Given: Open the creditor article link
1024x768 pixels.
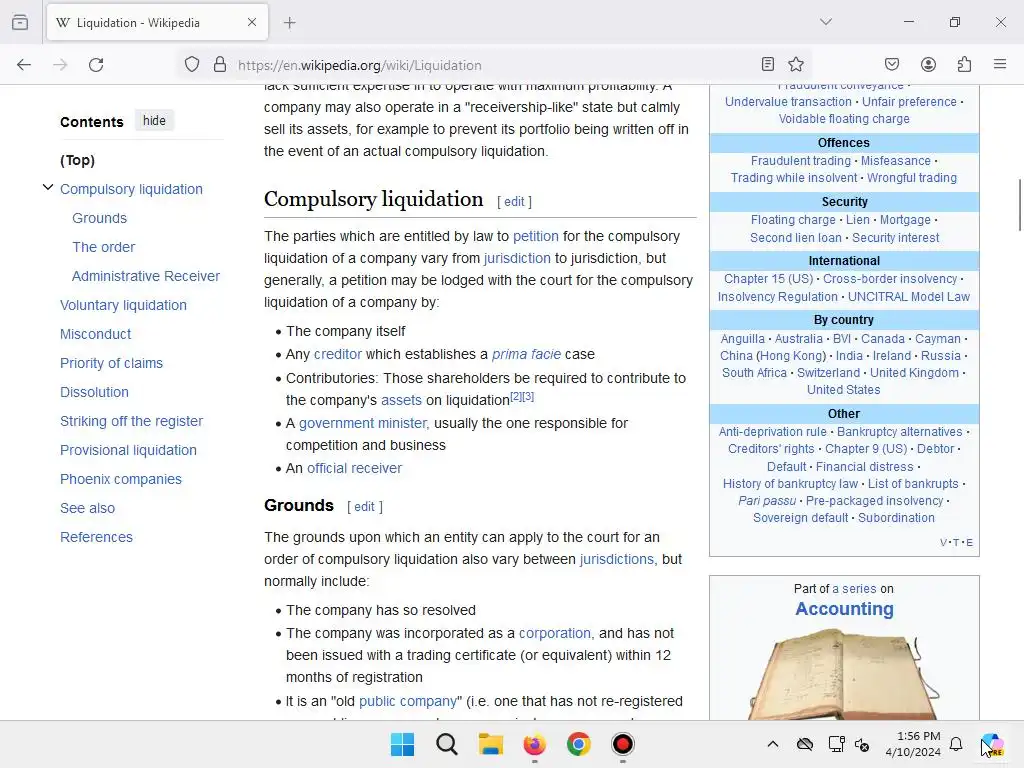Looking at the screenshot, I should click(338, 354).
